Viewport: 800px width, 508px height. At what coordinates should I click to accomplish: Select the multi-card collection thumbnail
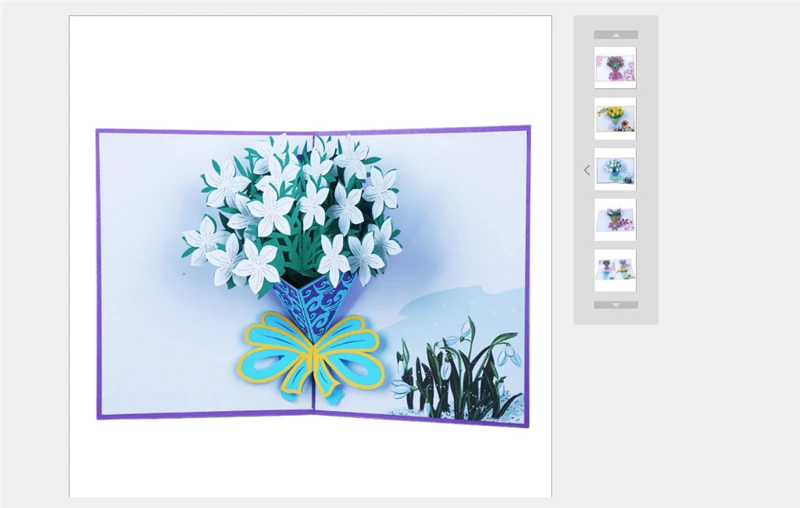[x=615, y=270]
